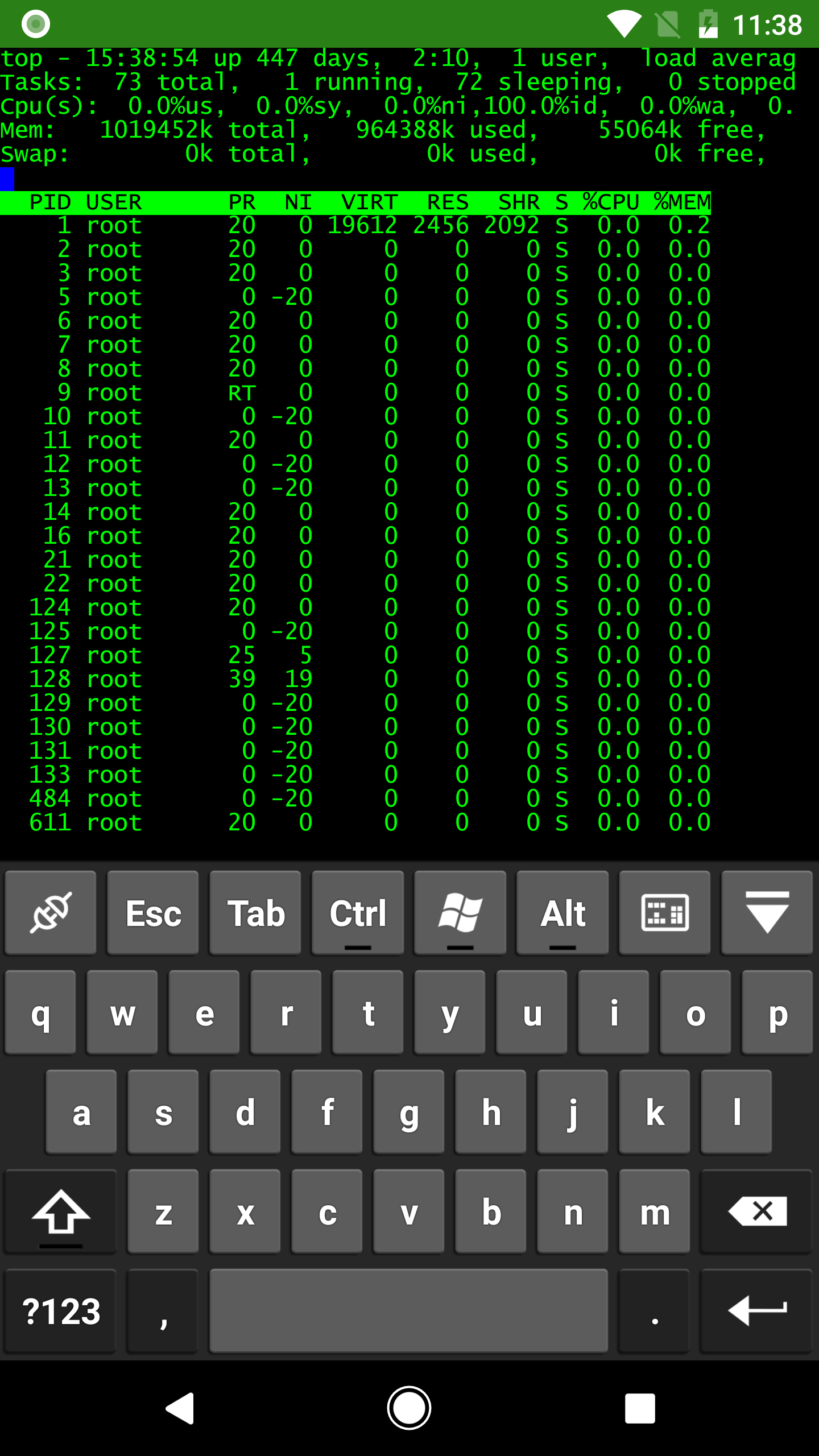Tap the space bar
This screenshot has height=1456, width=819.
409,1311
